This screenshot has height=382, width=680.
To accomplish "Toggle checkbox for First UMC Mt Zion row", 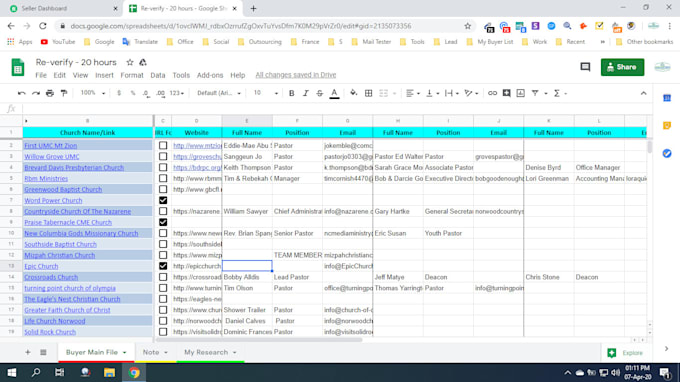I will pyautogui.click(x=163, y=145).
